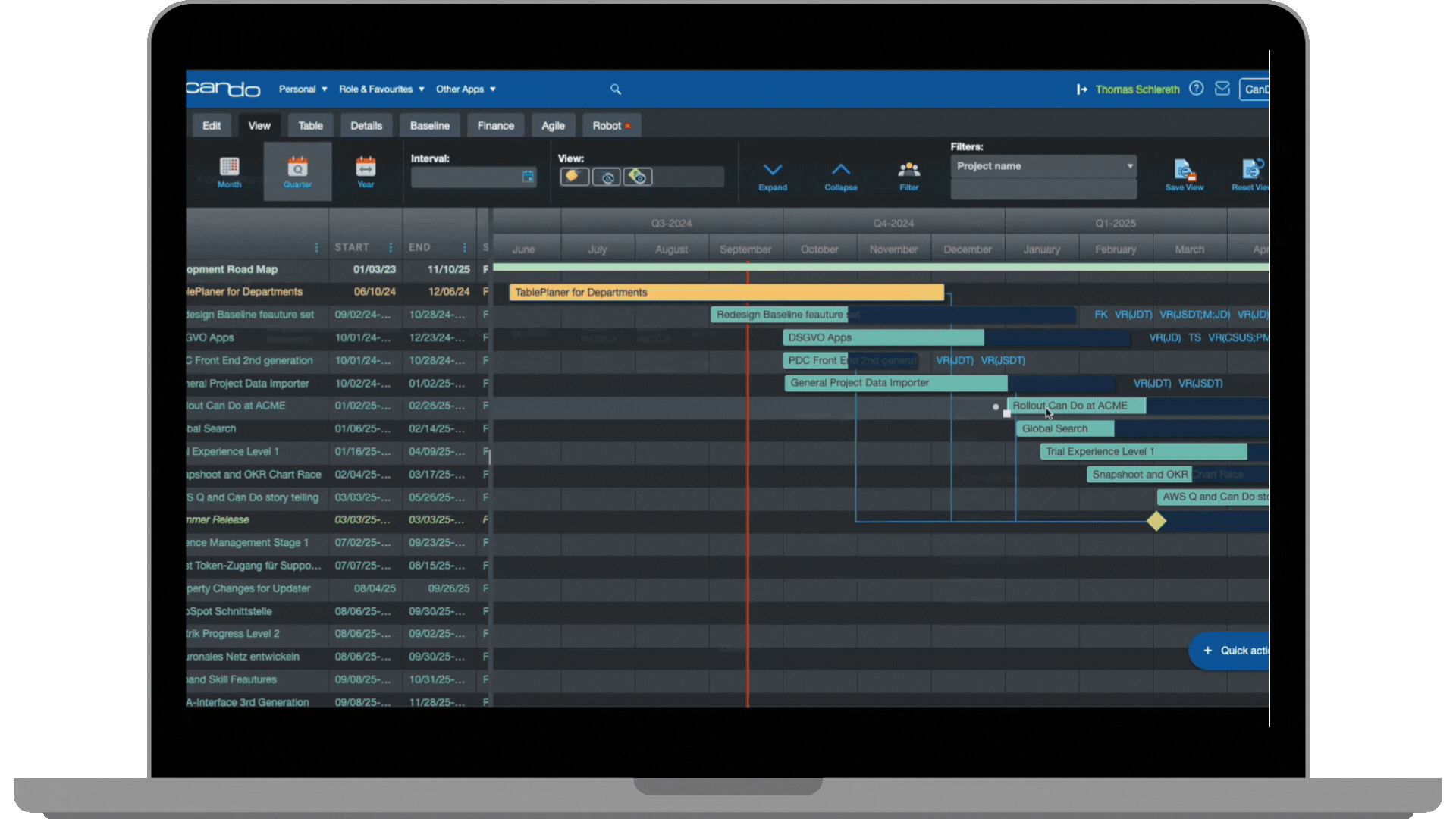Switch to the Robot tab

(x=611, y=126)
